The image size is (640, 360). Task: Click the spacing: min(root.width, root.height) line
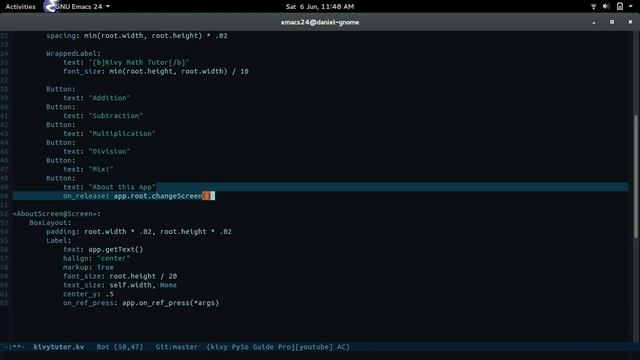[137, 36]
